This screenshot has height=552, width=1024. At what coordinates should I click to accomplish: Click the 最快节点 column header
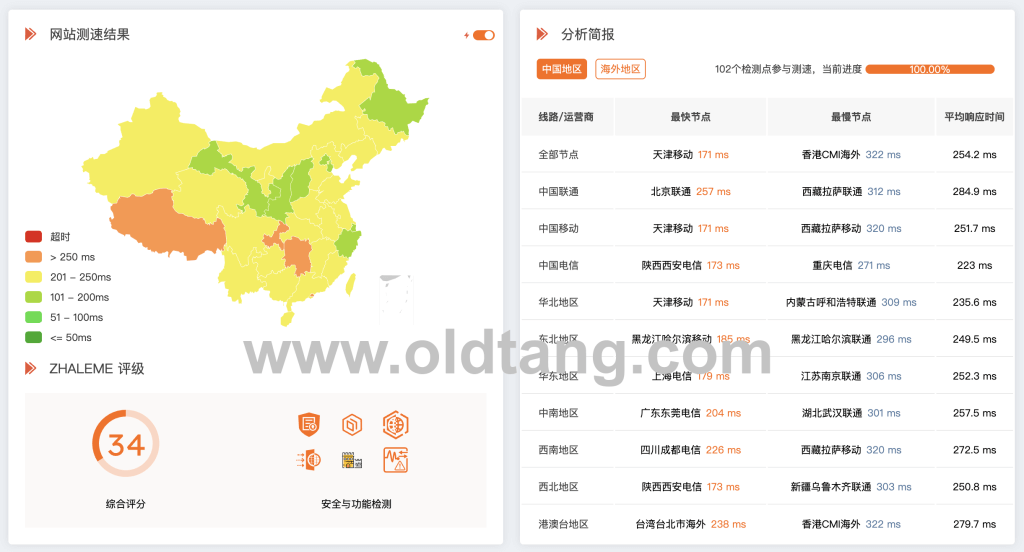coord(690,117)
